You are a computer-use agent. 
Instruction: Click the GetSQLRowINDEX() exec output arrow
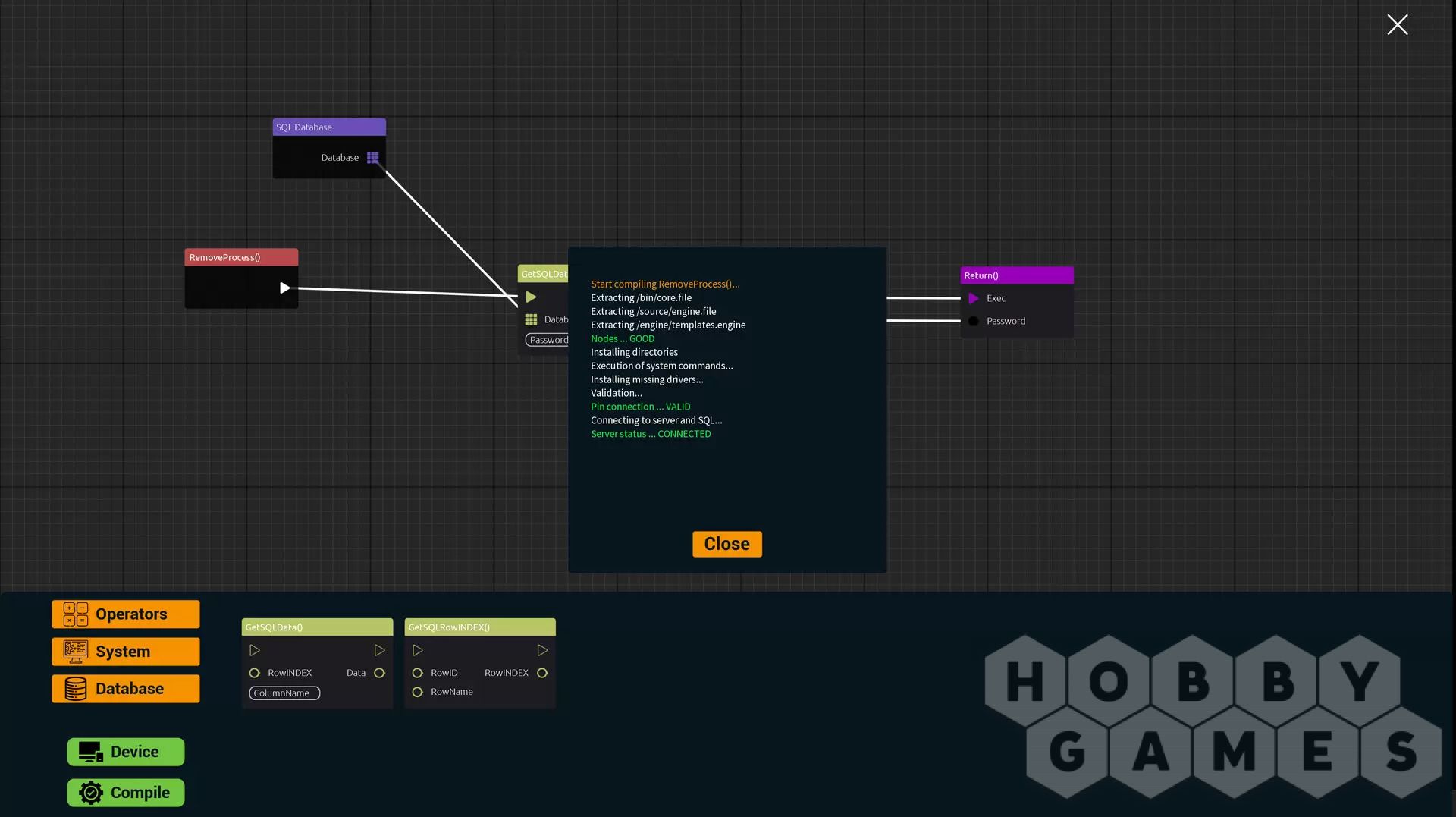tap(542, 650)
